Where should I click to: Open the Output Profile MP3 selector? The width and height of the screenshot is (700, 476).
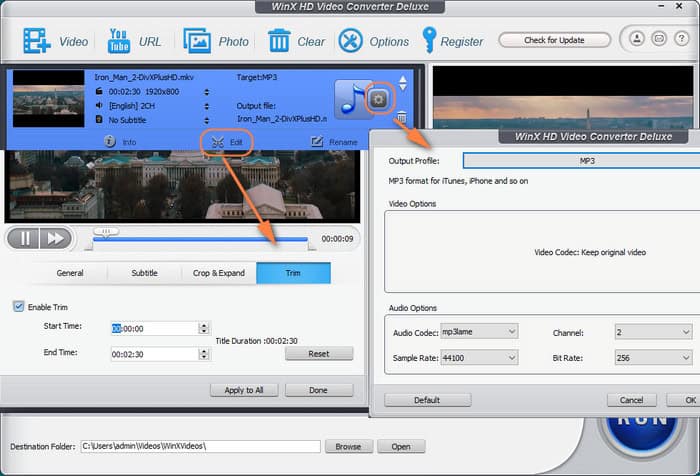581,161
